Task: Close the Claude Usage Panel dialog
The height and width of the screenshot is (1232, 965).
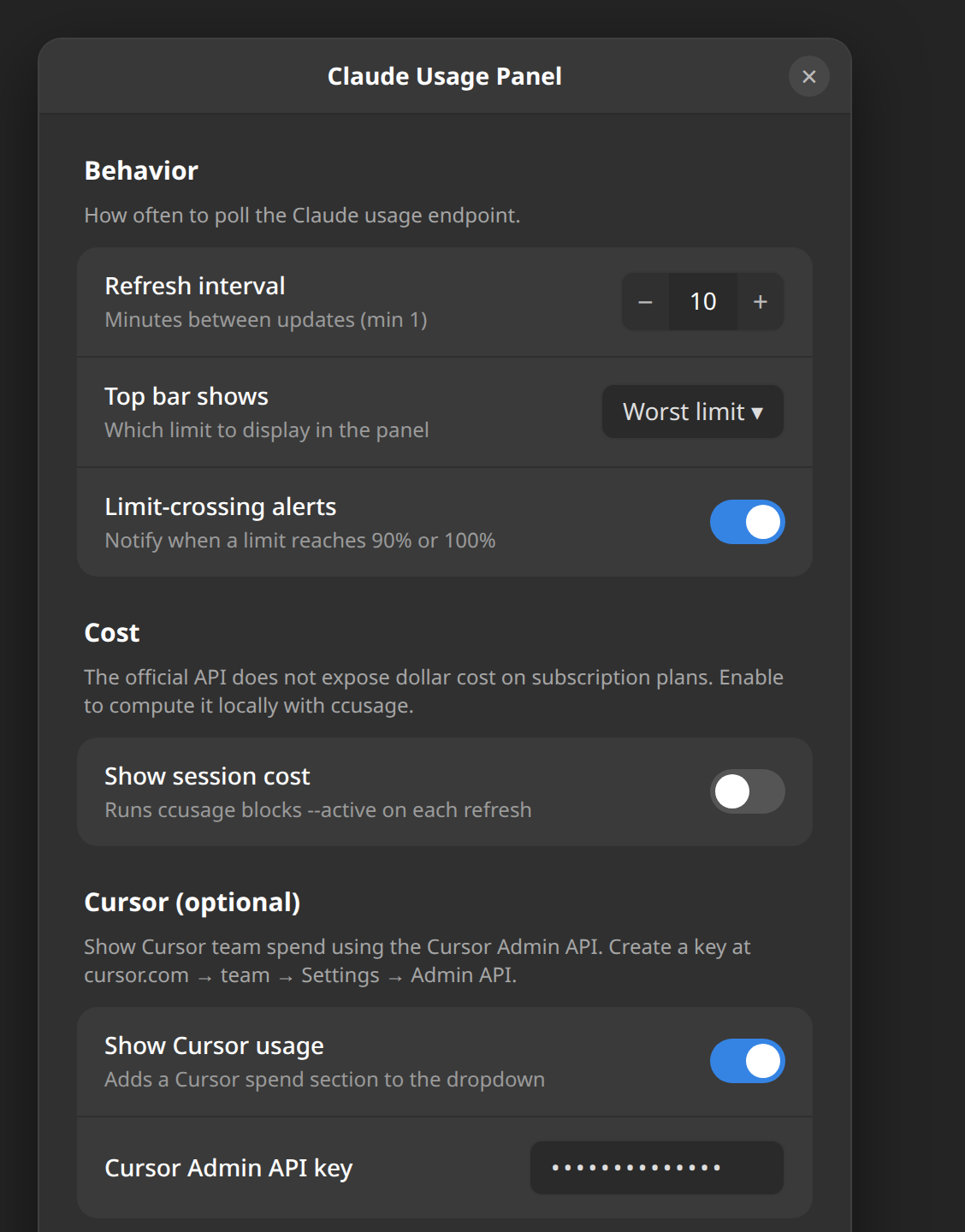Action: point(808,77)
